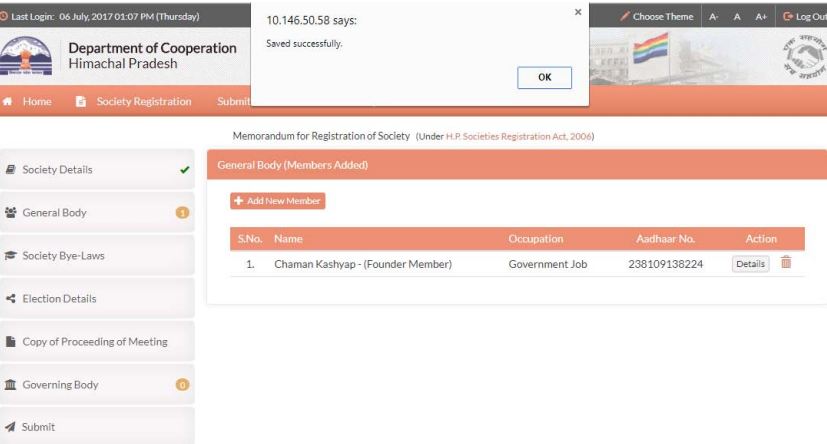Click the General Body people icon
The image size is (827, 444).
[x=11, y=213]
